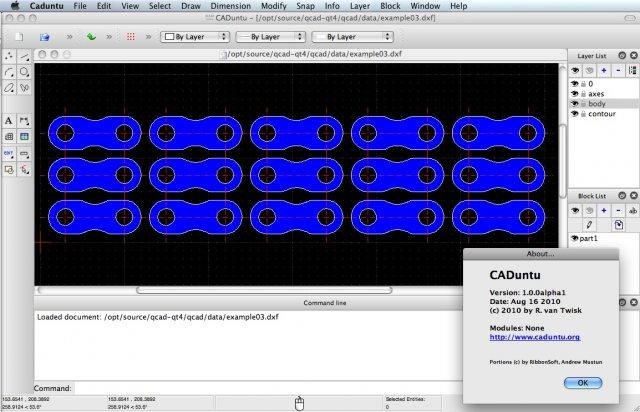Insert block with the document icon

[618, 225]
